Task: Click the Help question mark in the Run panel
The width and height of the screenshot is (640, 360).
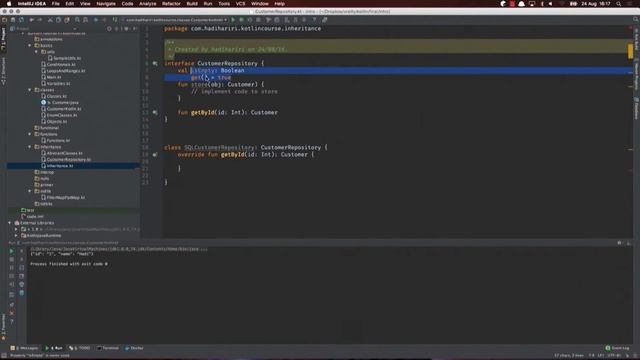Action: (12, 322)
